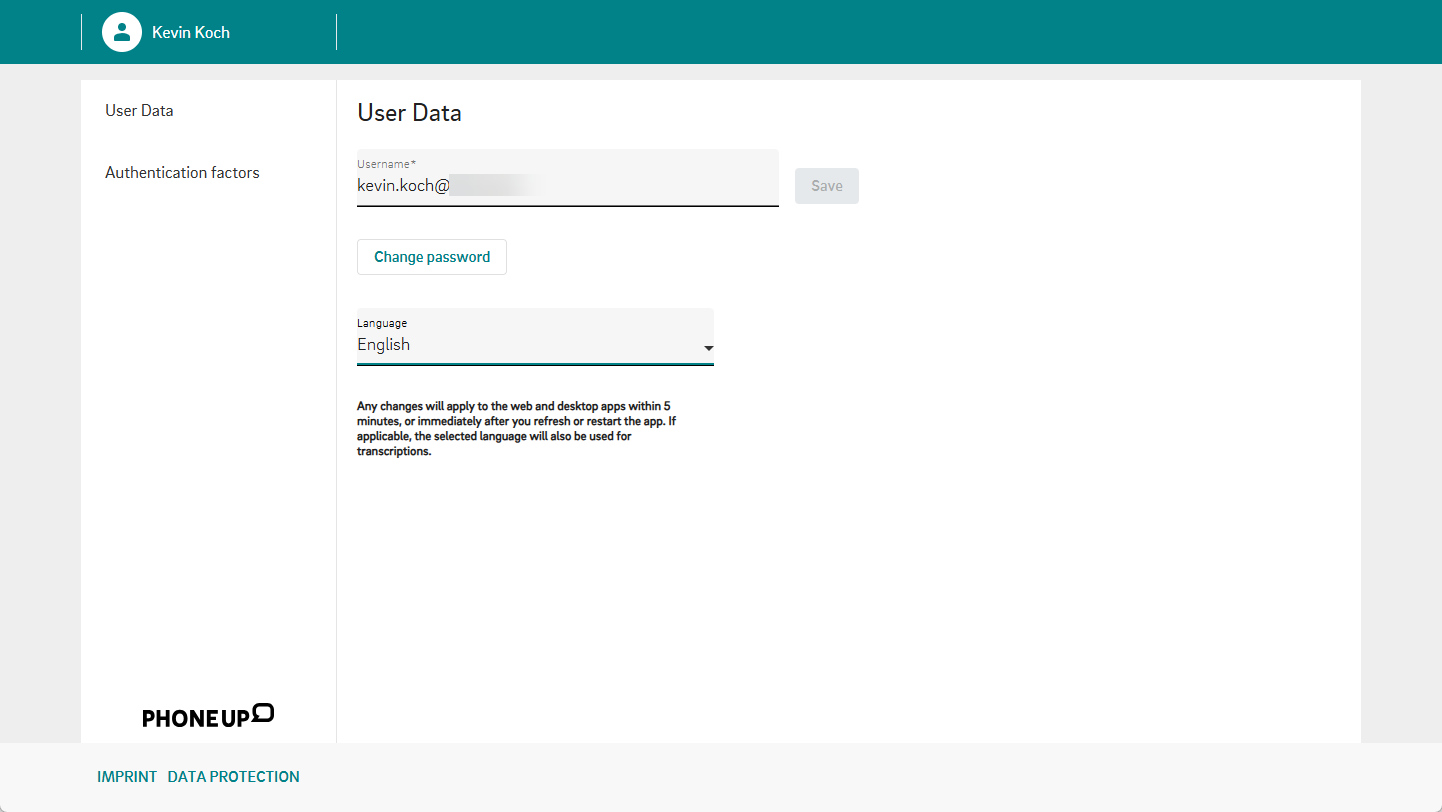Expand the Language dropdown arrow
The image size is (1442, 812).
pos(708,348)
